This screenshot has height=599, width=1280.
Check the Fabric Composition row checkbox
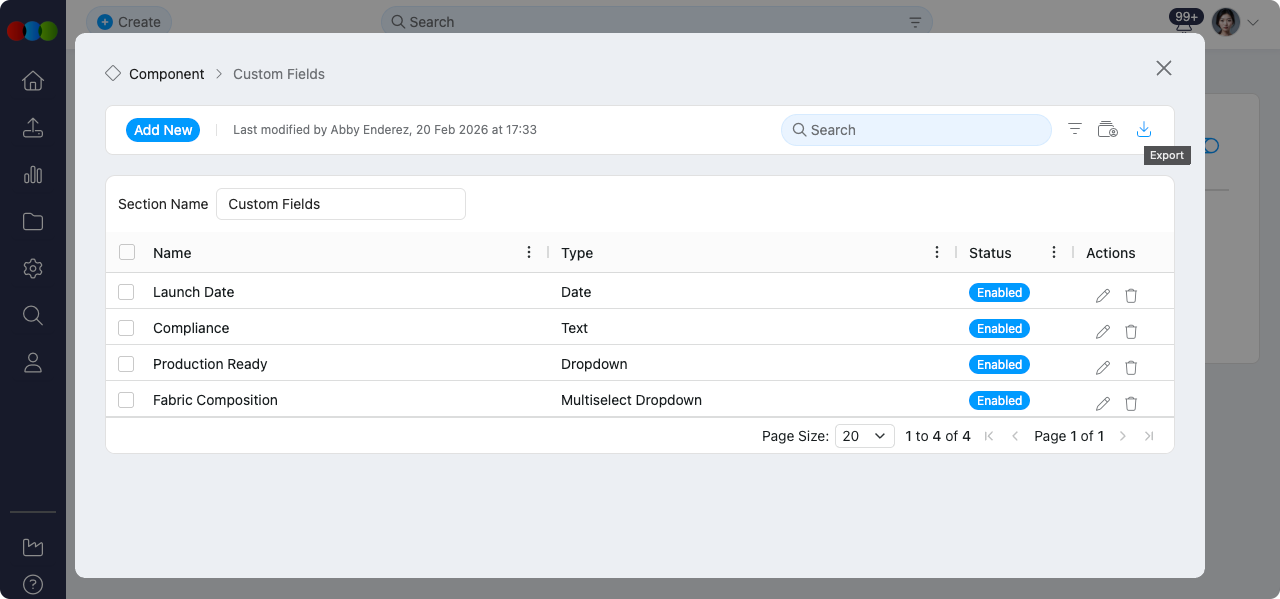click(126, 400)
